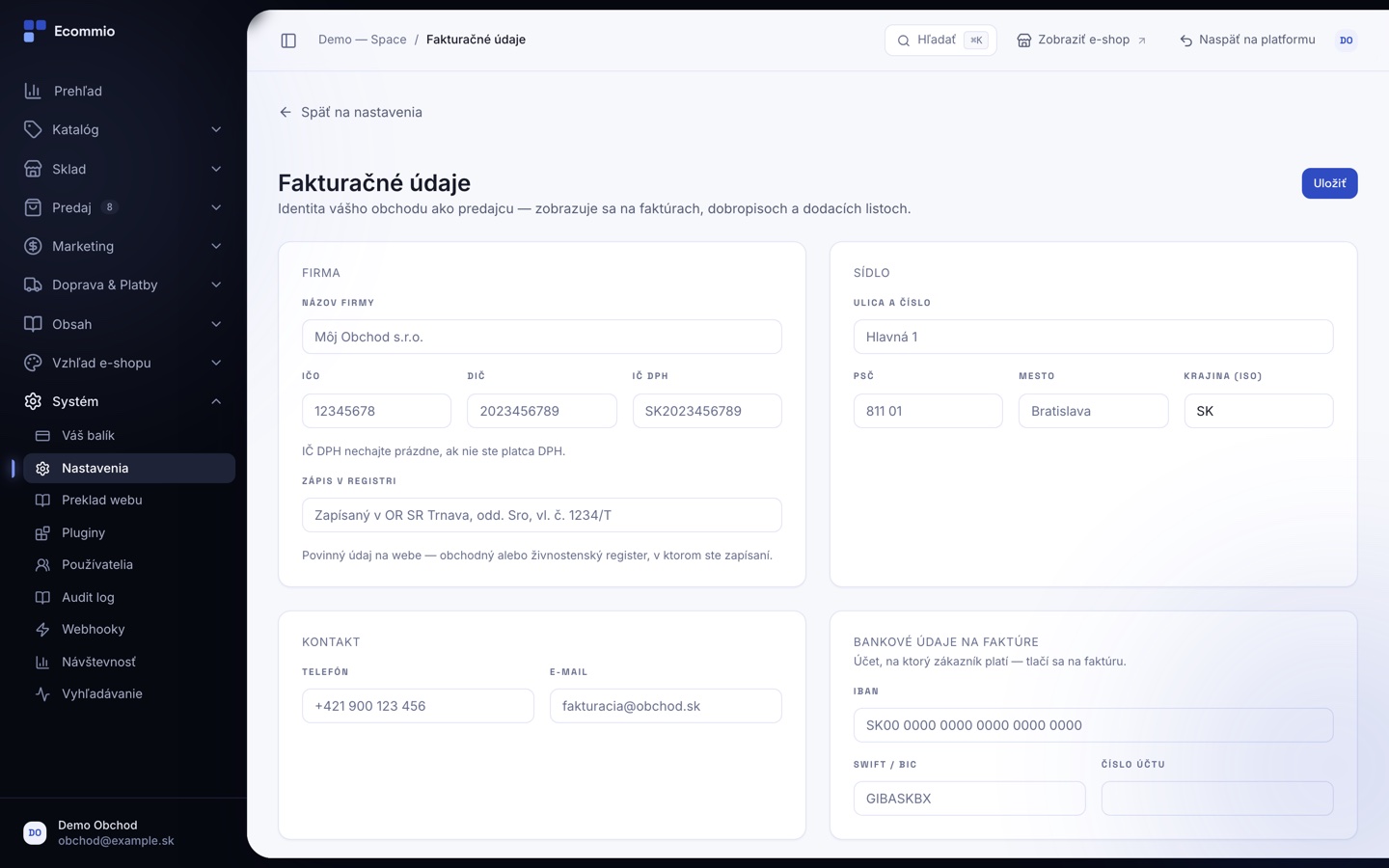Open Demo Obchod account at sidebar bottom
1389x868 pixels.
tap(123, 832)
